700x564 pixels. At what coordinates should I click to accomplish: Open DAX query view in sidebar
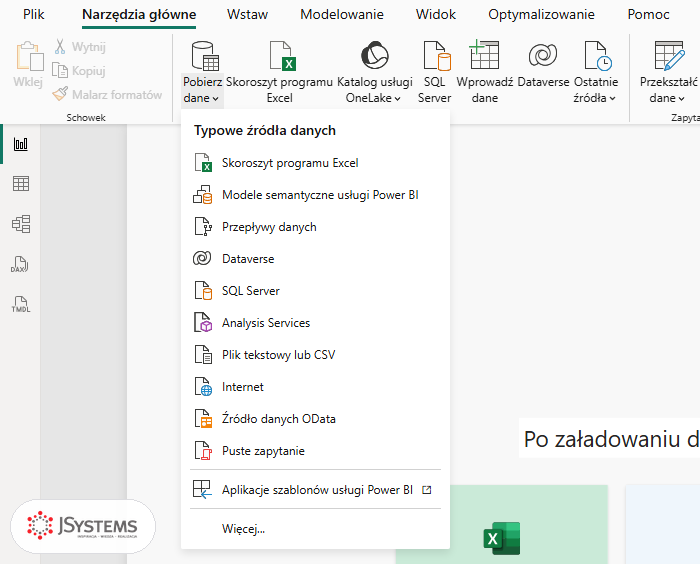pos(20,264)
